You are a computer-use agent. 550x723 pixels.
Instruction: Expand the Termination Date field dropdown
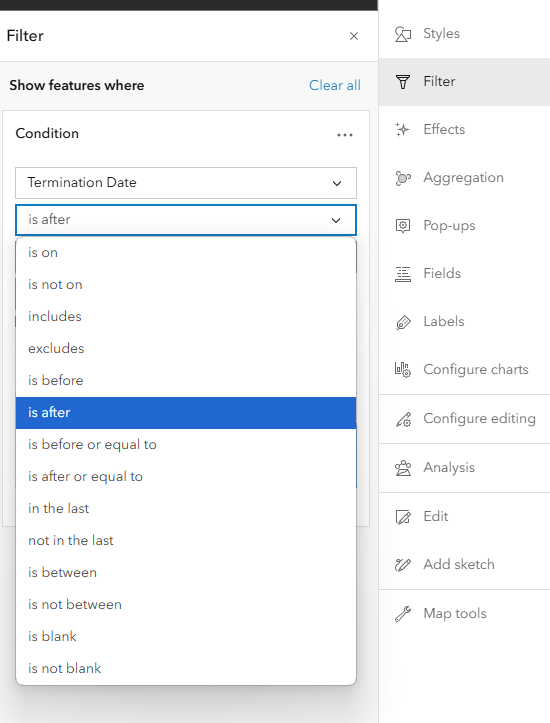click(x=186, y=183)
